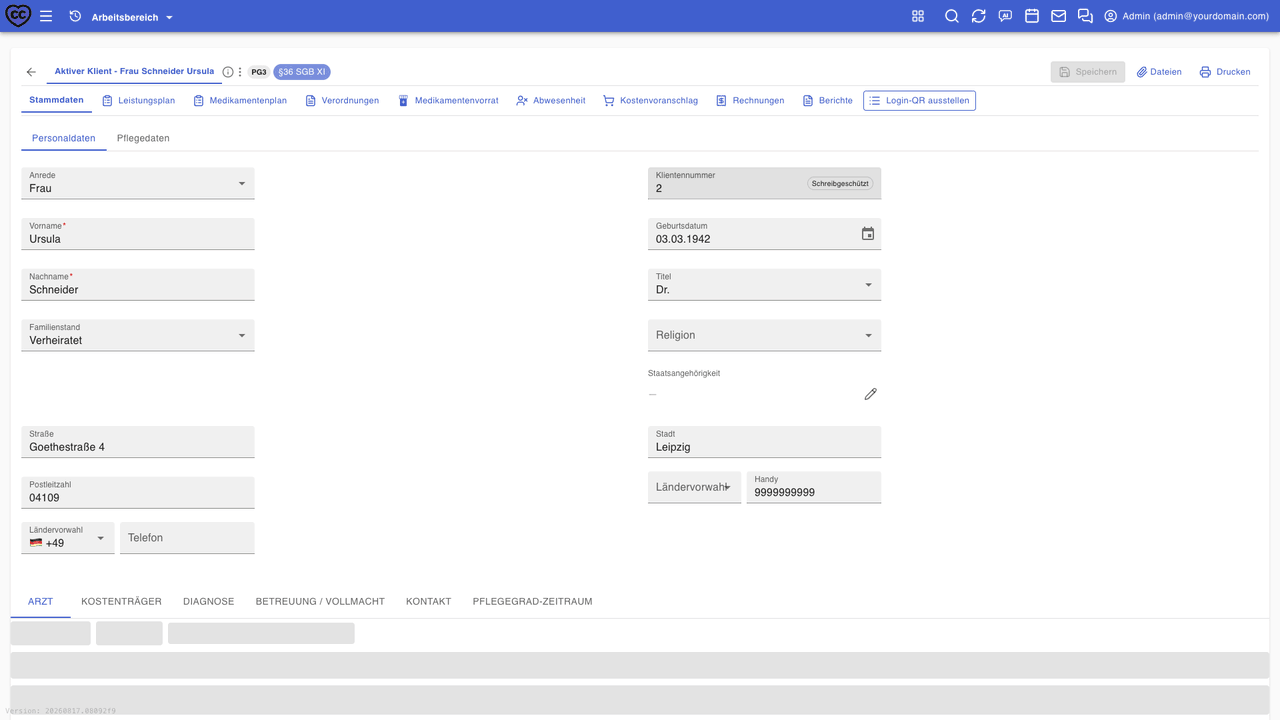
Task: Go back with the left arrow
Action: pos(31,72)
